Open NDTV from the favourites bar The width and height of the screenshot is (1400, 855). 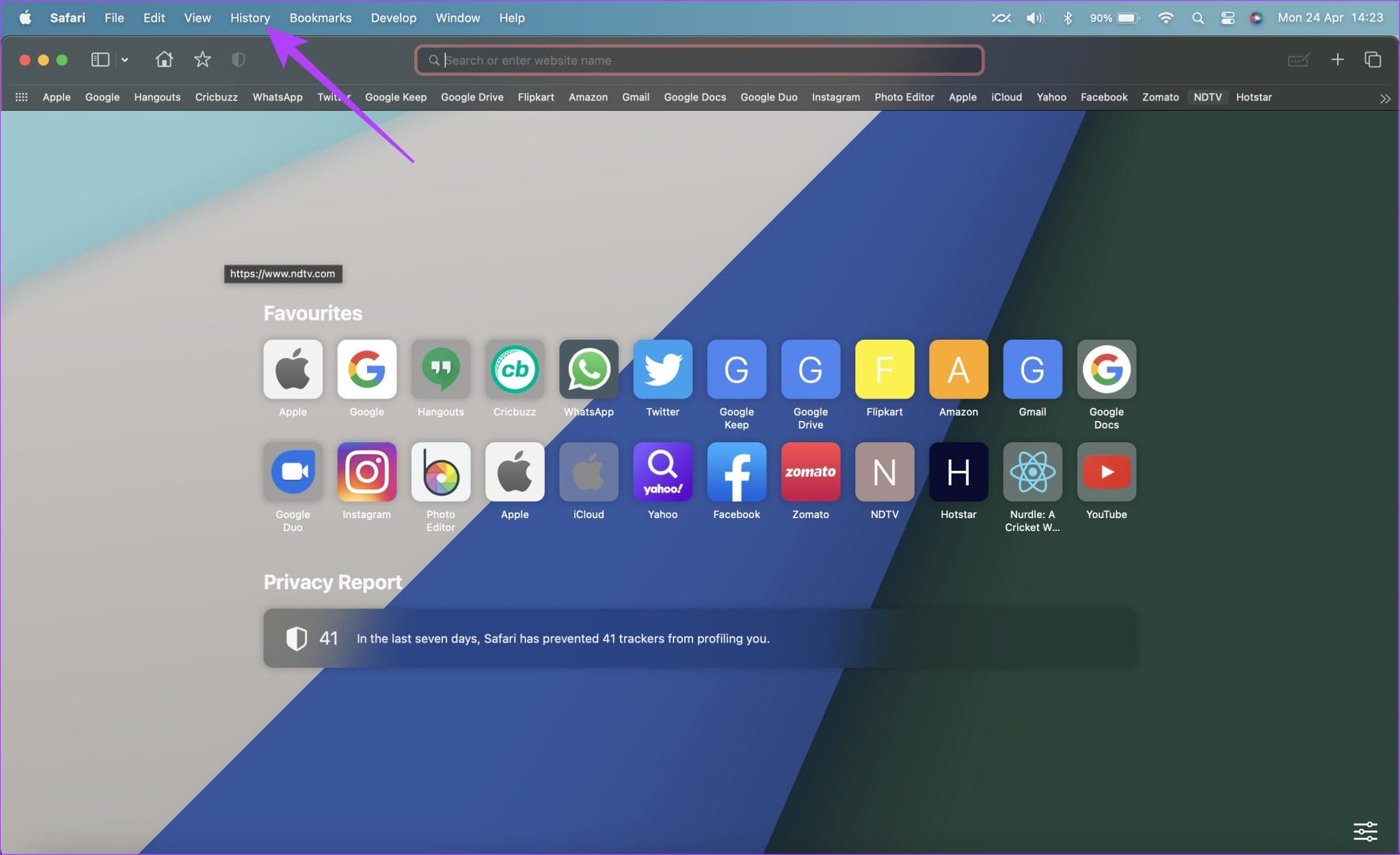tap(1208, 97)
